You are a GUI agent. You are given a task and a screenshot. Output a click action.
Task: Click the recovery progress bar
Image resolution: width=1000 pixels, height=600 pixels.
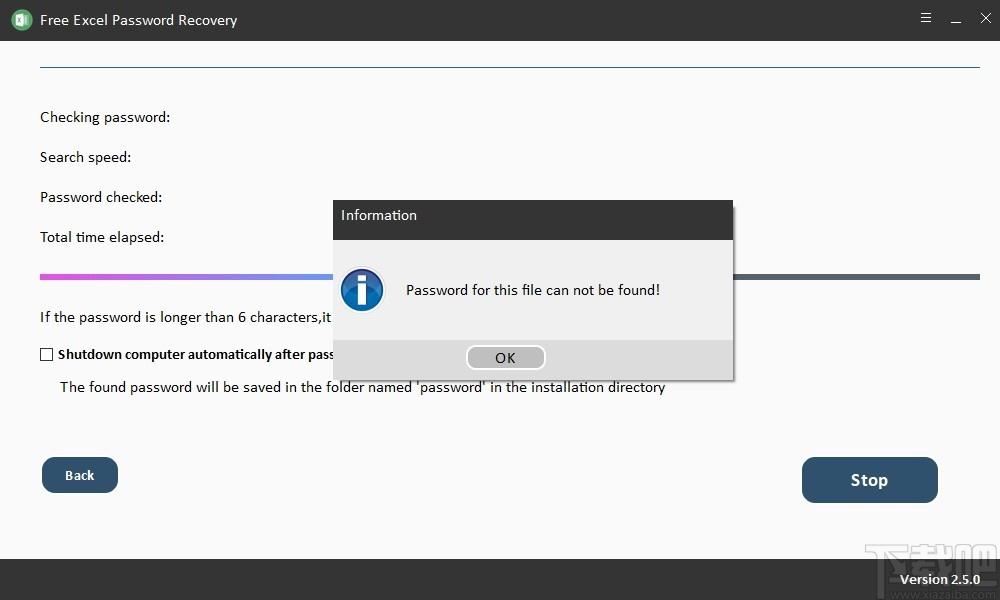click(x=510, y=277)
